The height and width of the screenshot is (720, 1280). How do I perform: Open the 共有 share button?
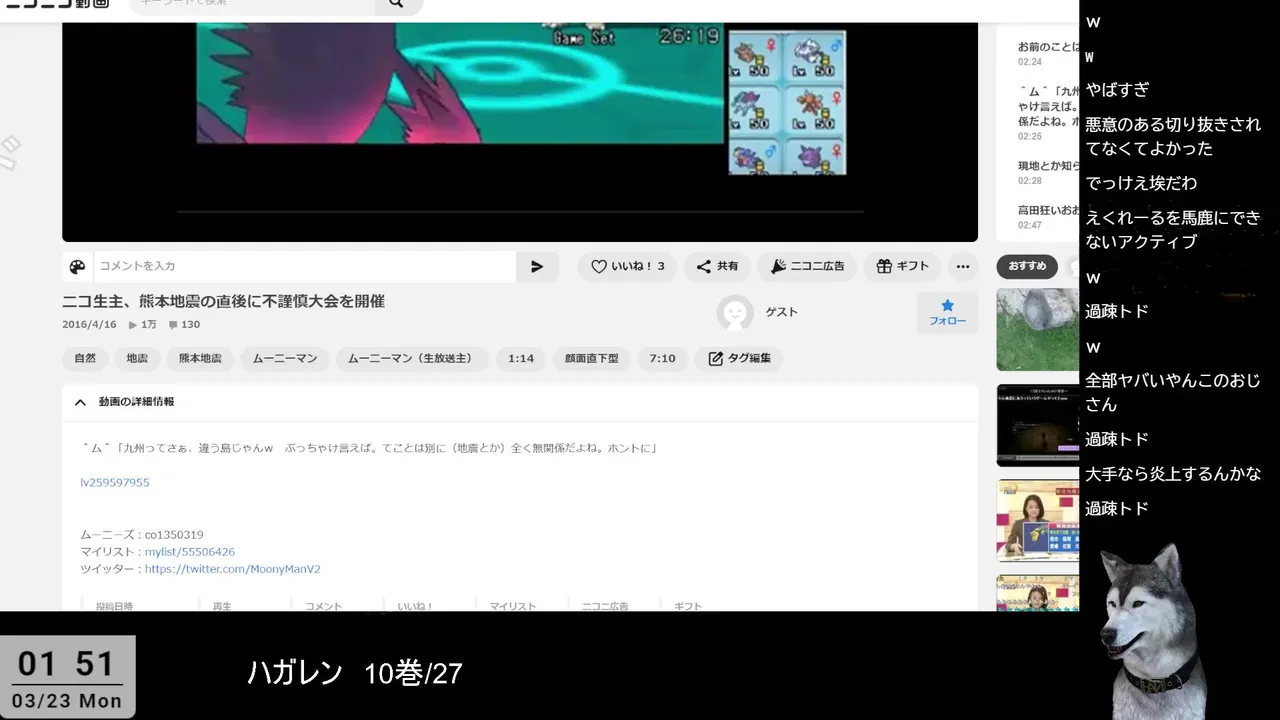click(x=717, y=267)
